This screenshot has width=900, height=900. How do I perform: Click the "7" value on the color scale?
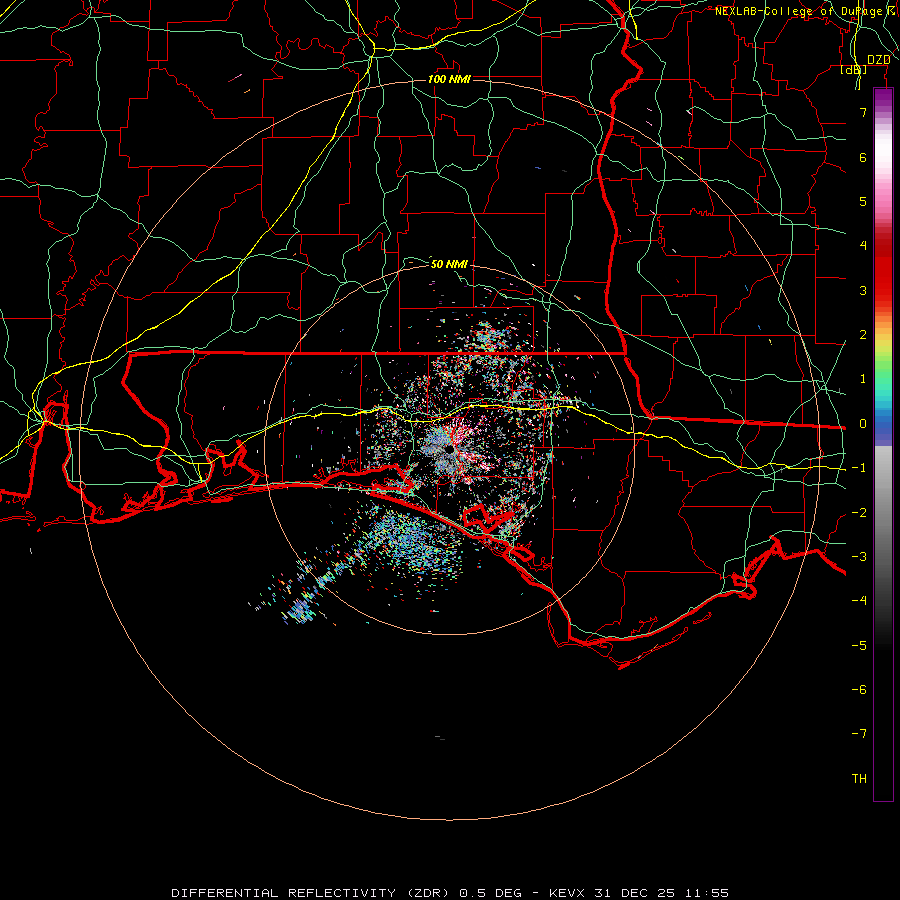click(863, 112)
